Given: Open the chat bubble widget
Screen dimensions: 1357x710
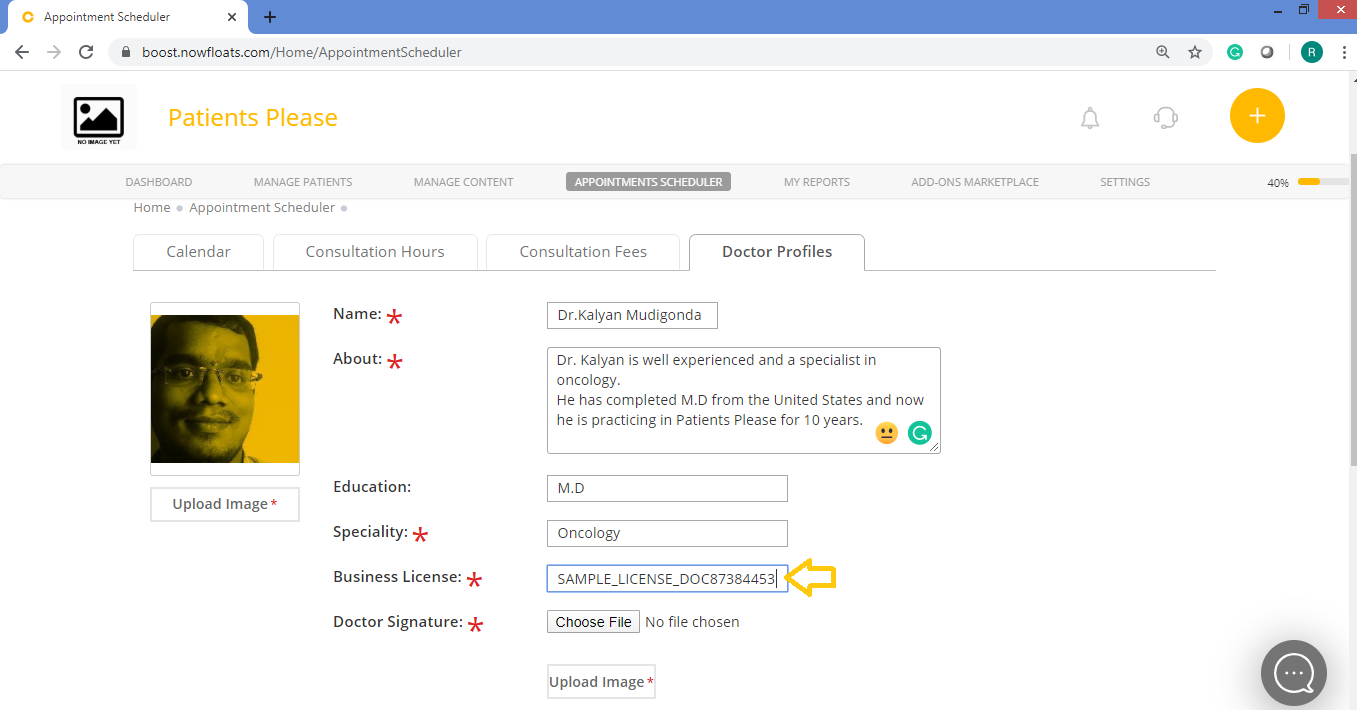Looking at the screenshot, I should point(1293,672).
